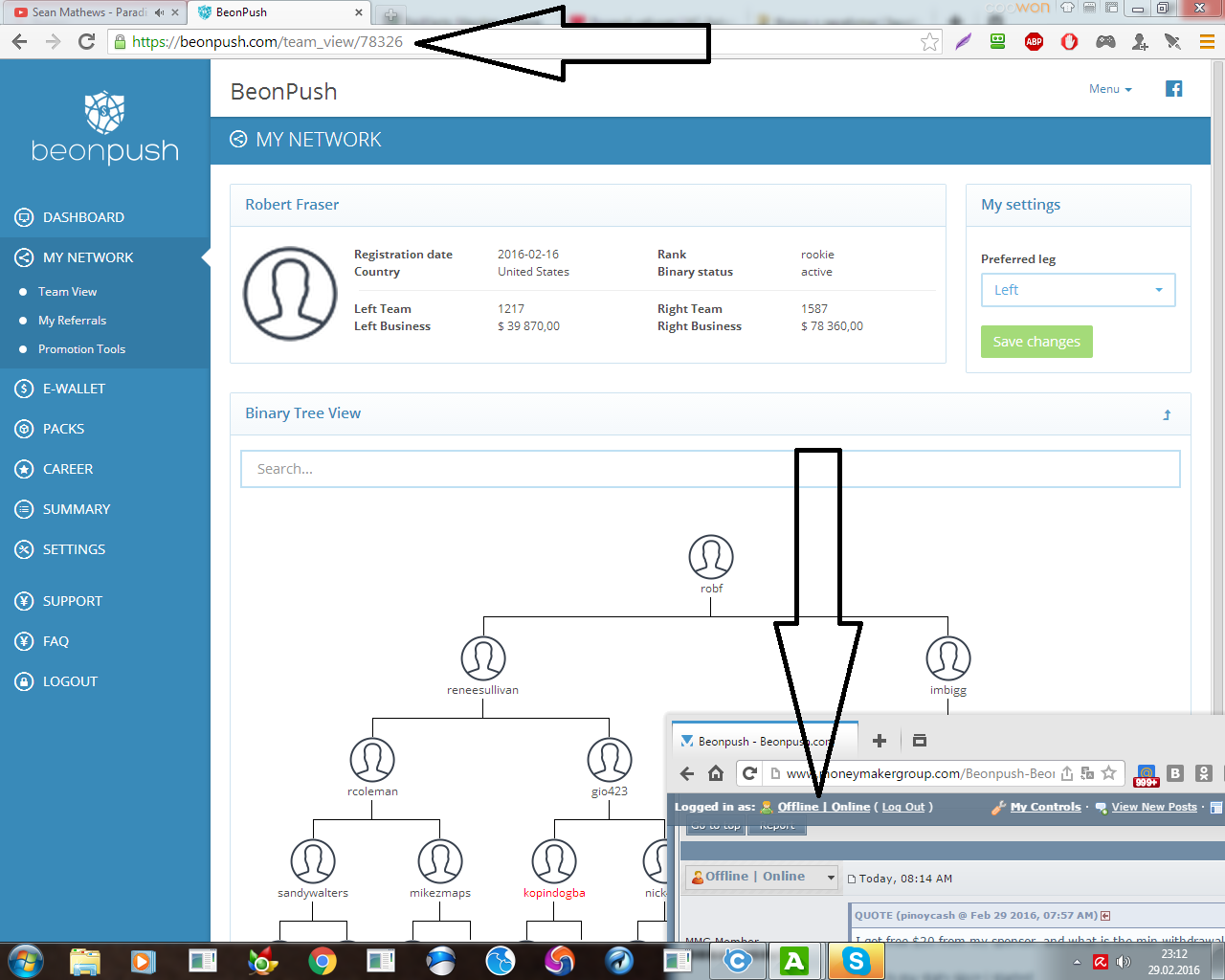Click the Save changes button
Viewport: 1225px width, 980px height.
coord(1036,342)
